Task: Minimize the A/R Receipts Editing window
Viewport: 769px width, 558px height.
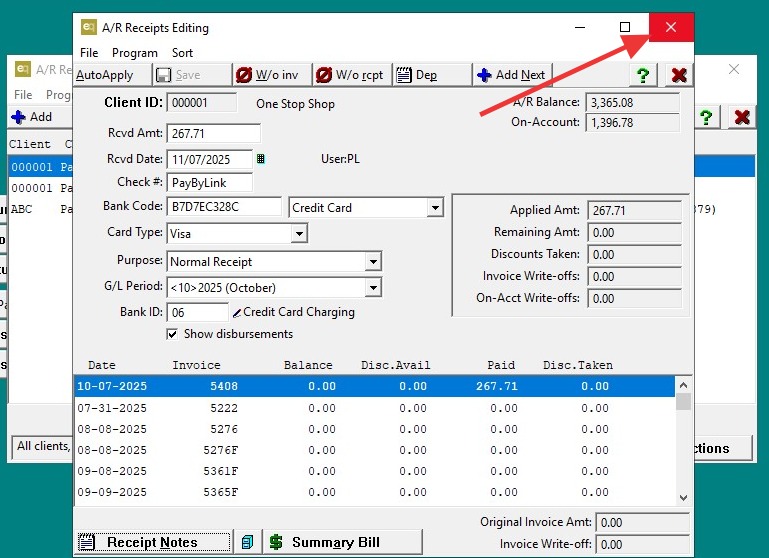Action: coord(580,27)
